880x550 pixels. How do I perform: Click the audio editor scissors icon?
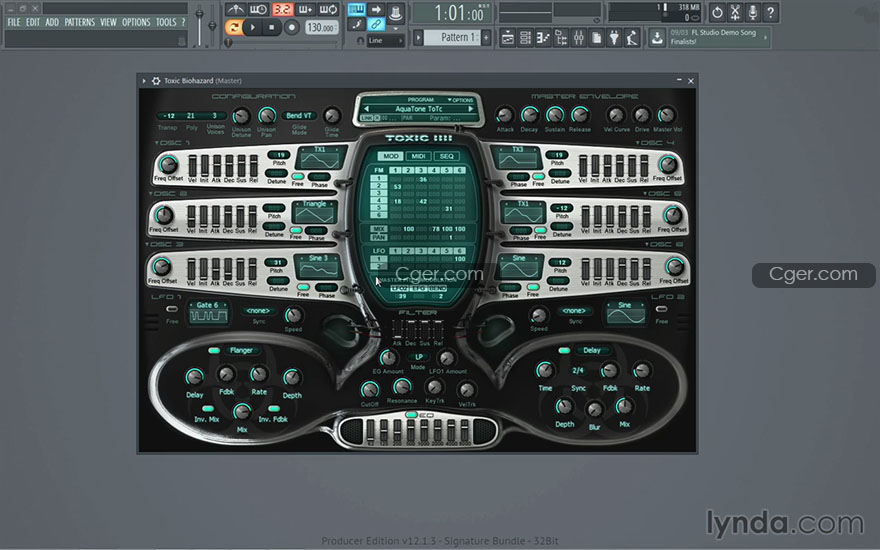pyautogui.click(x=735, y=12)
